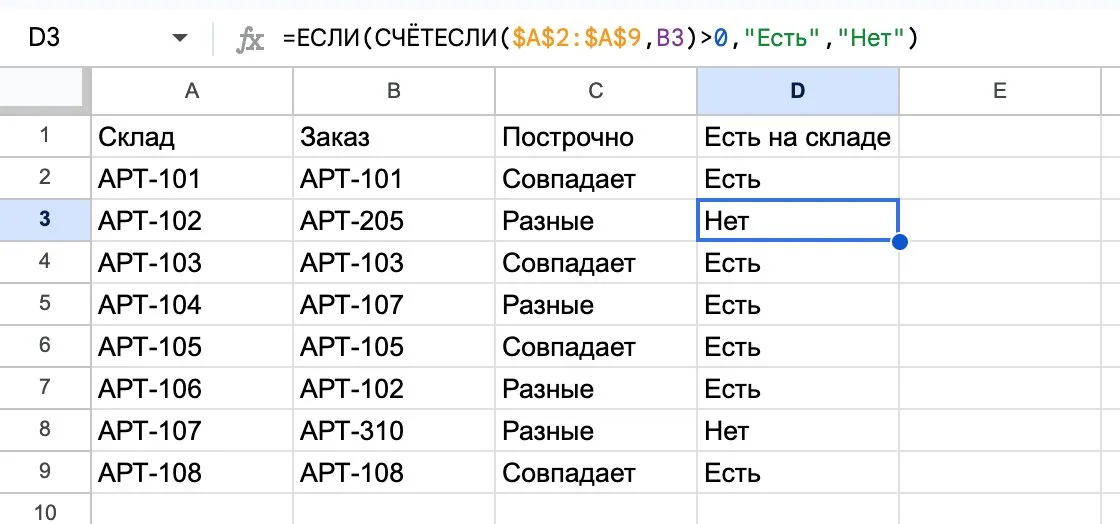Image resolution: width=1120 pixels, height=524 pixels.
Task: Click the 'Склад' header cell
Action: pos(191,136)
